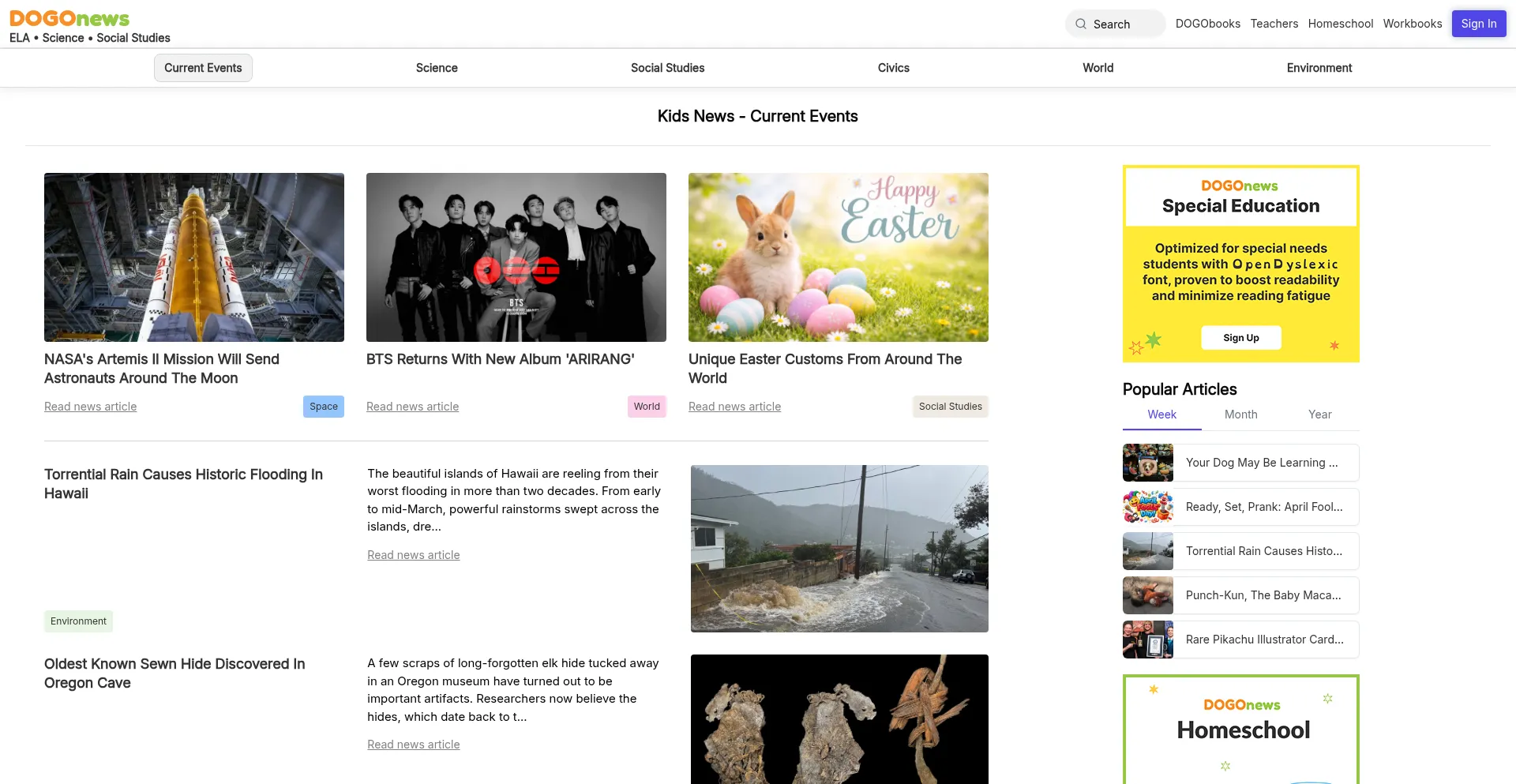Open Oldest Known Sewn Hide headline
The width and height of the screenshot is (1516, 784).
(174, 673)
